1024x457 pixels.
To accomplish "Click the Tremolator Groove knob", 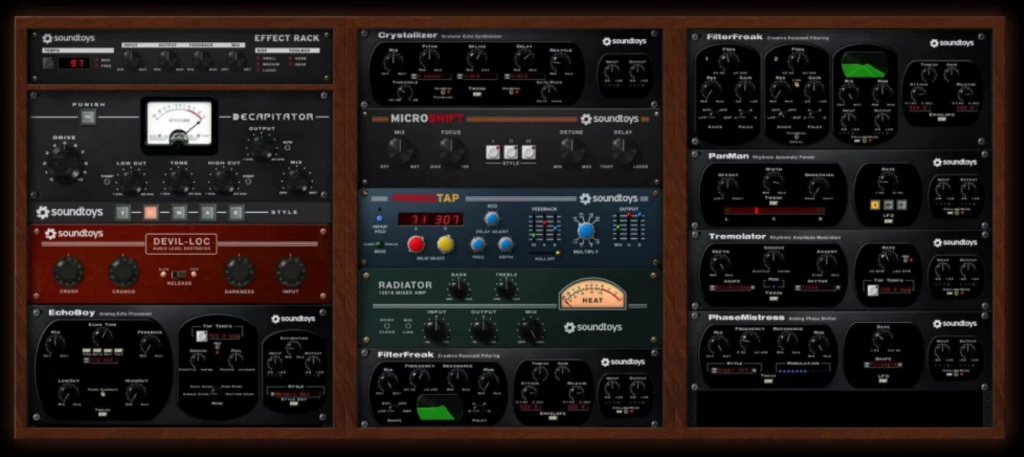I will tap(774, 259).
